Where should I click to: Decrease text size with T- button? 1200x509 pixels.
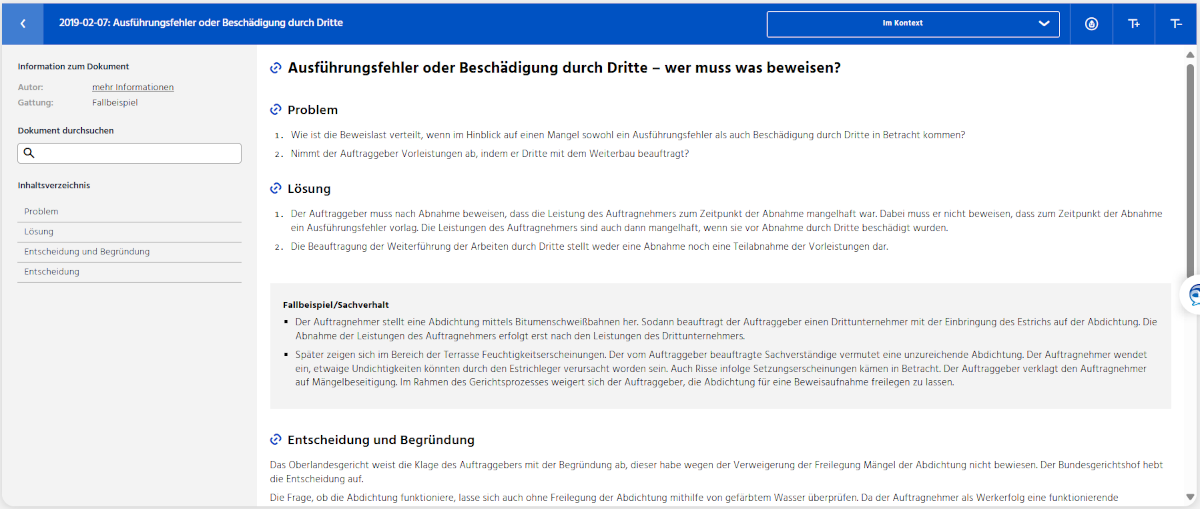[x=1176, y=23]
